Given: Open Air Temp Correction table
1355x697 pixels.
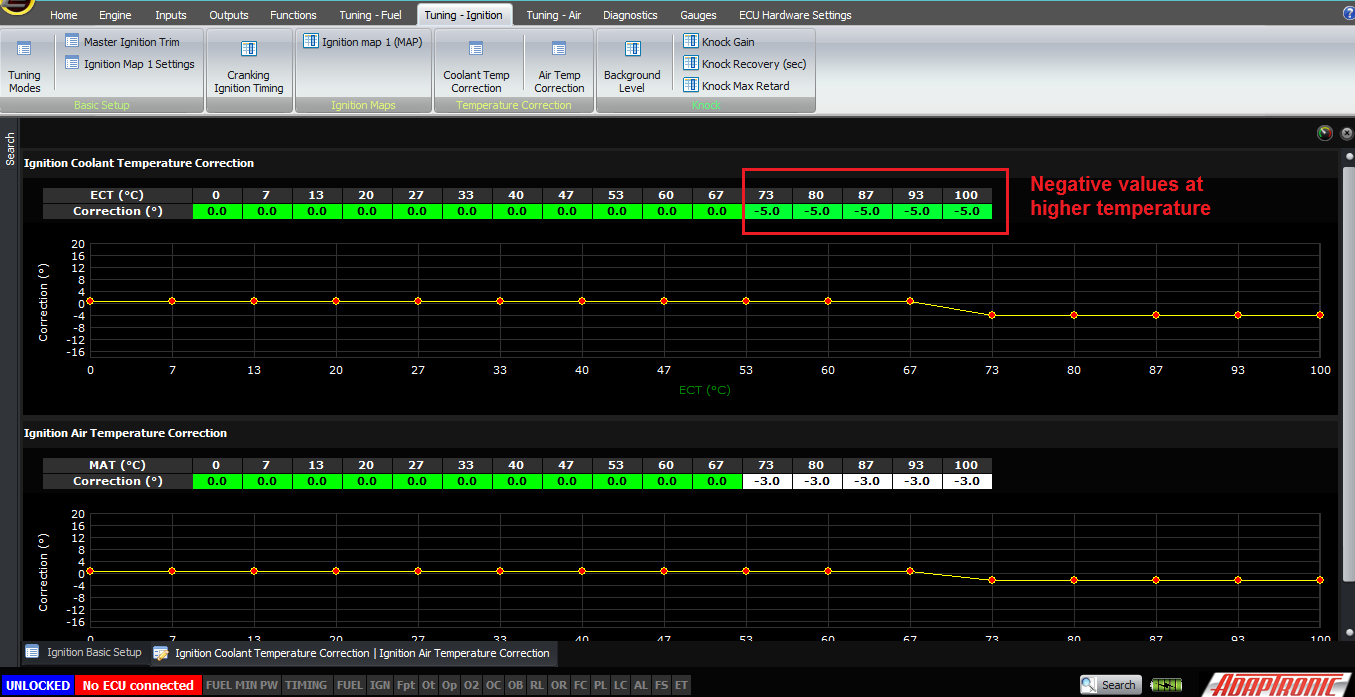Looking at the screenshot, I should tap(559, 67).
